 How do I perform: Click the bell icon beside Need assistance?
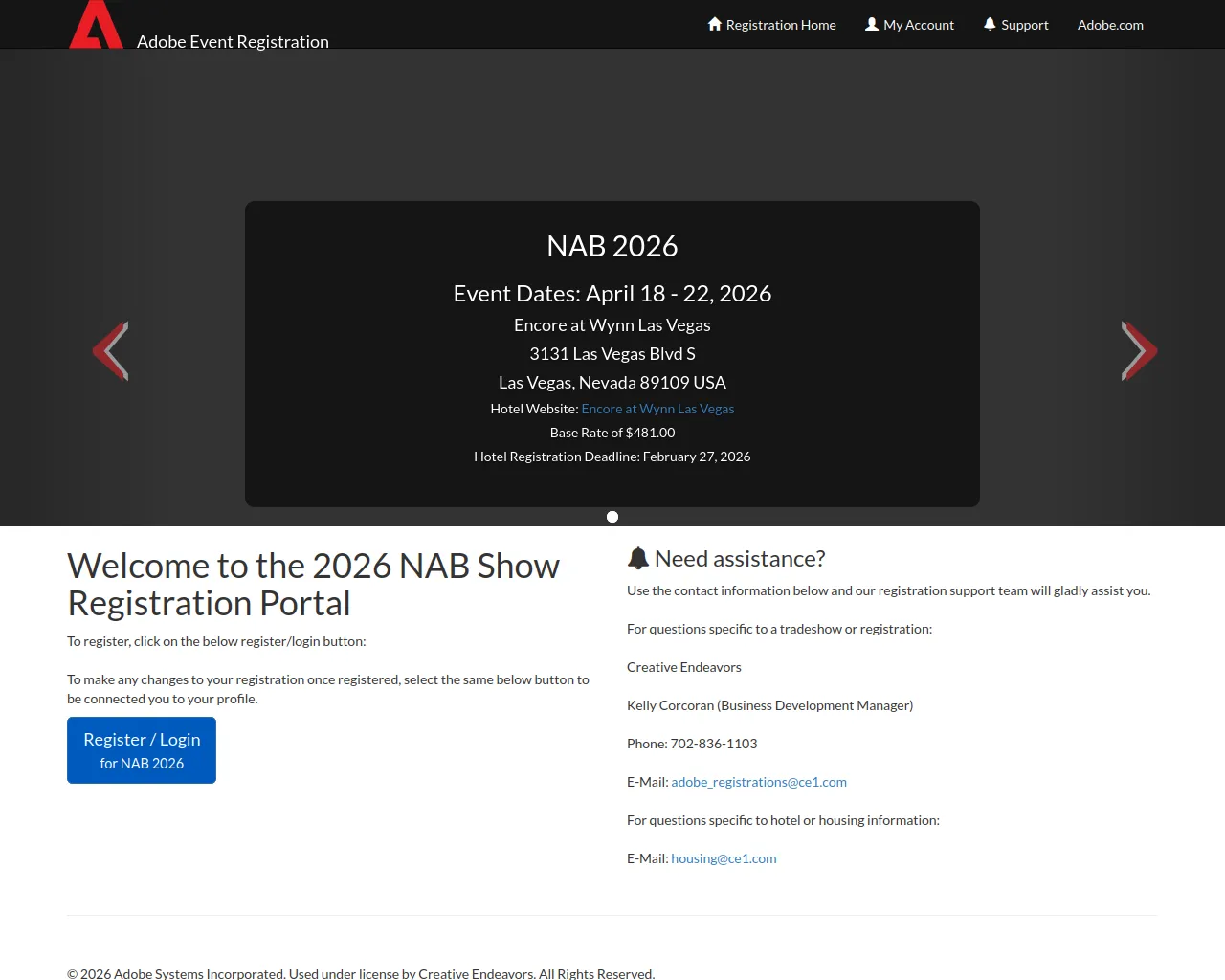638,559
